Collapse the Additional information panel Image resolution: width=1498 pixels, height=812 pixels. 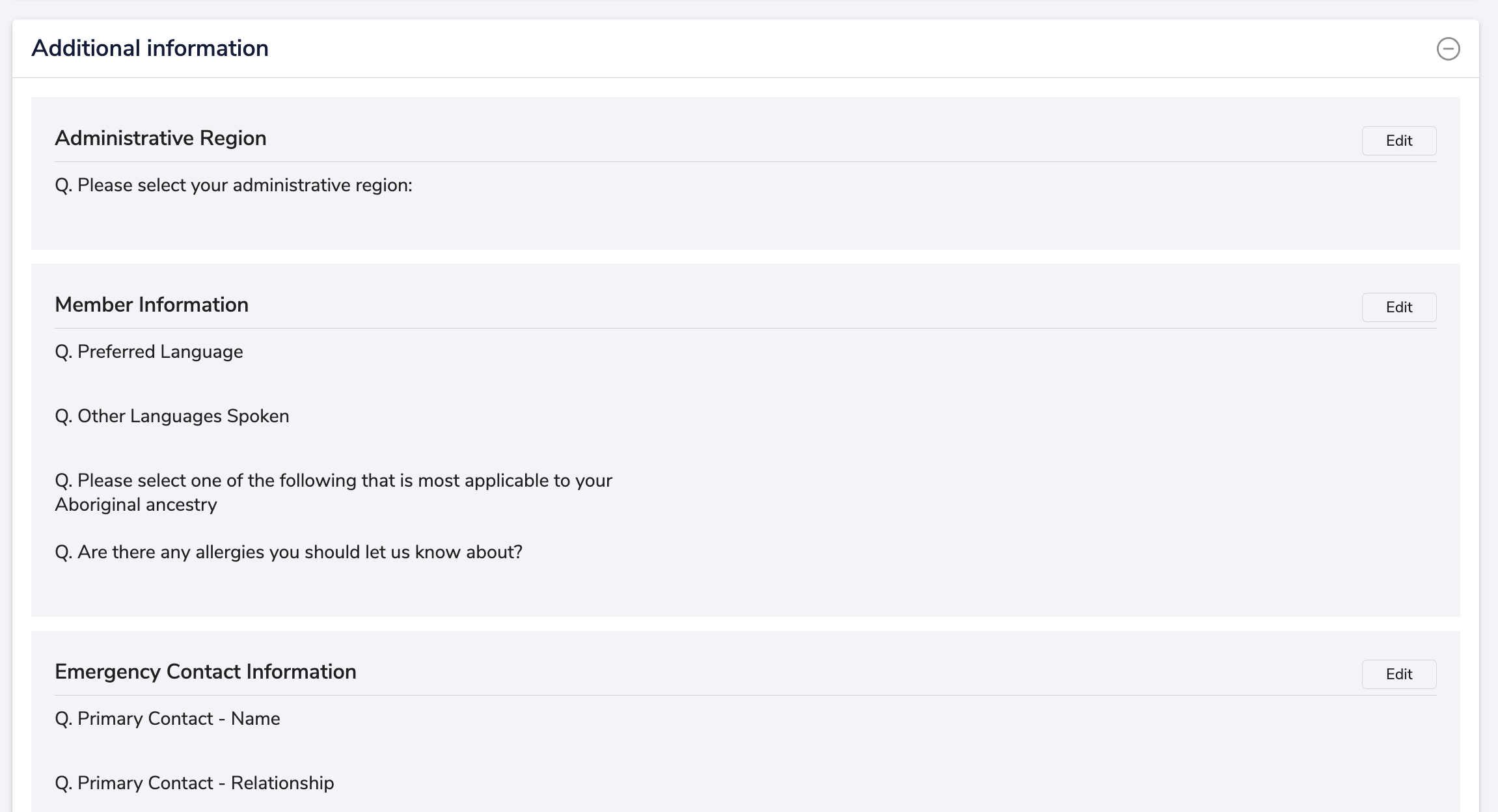coord(1448,49)
